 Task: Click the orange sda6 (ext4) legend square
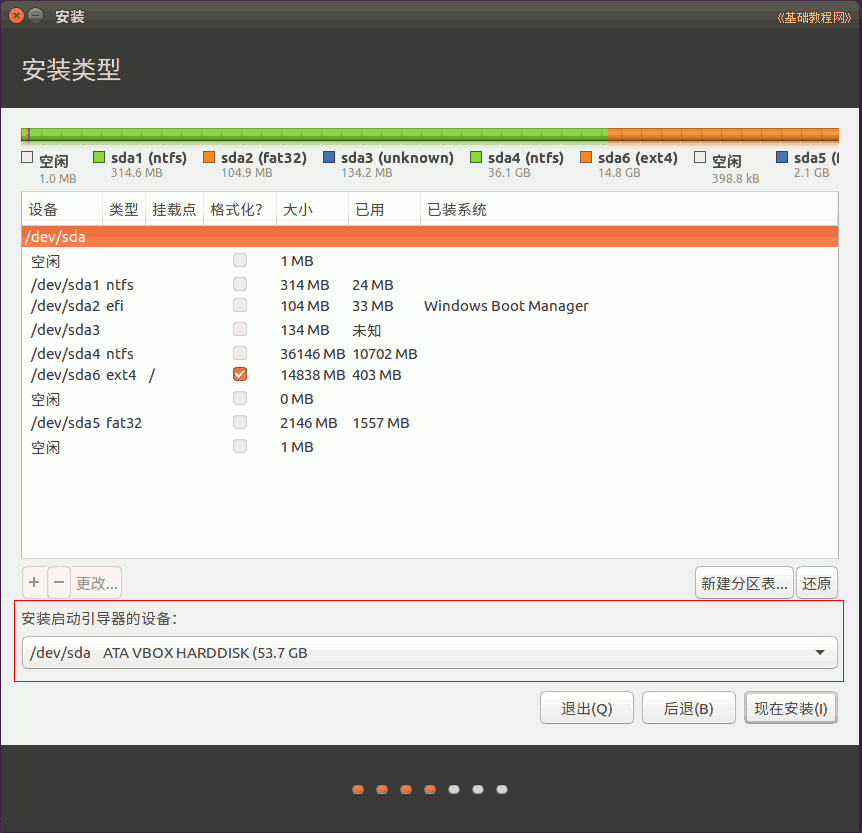pyautogui.click(x=586, y=158)
